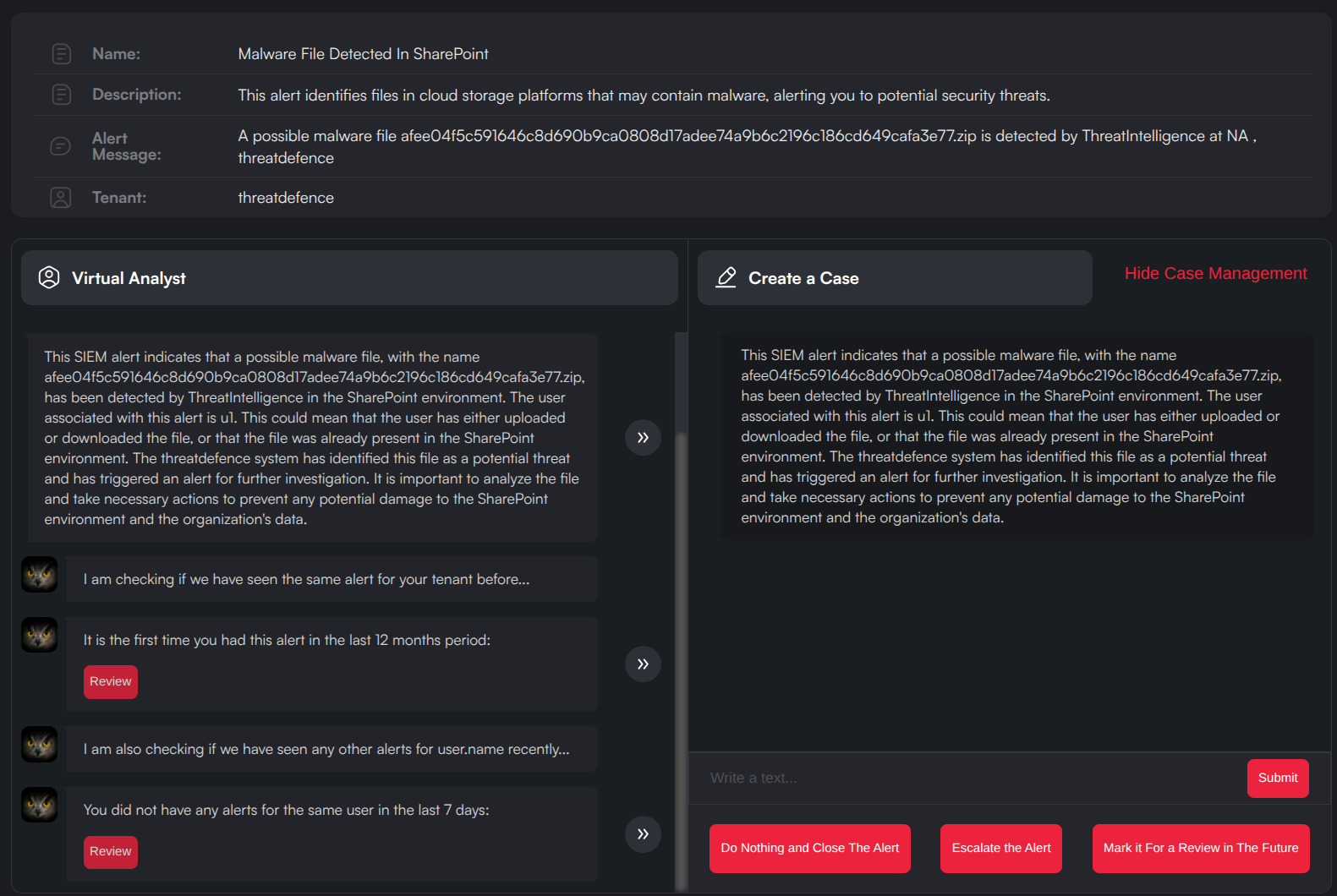The height and width of the screenshot is (896, 1337).
Task: Click the Virtual Analyst person icon
Action: pos(49,278)
